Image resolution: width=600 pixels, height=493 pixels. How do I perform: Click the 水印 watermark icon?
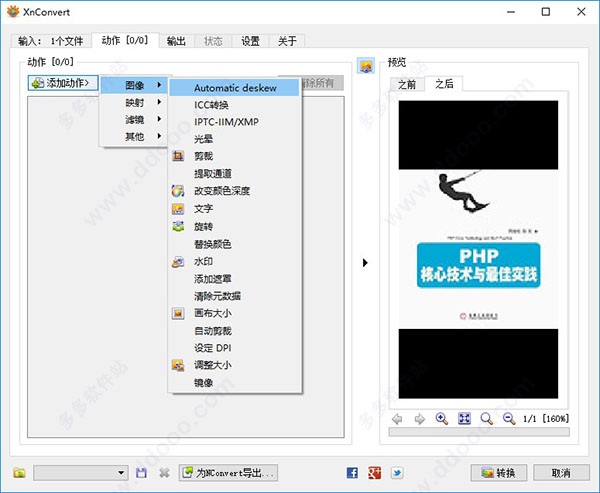point(178,261)
